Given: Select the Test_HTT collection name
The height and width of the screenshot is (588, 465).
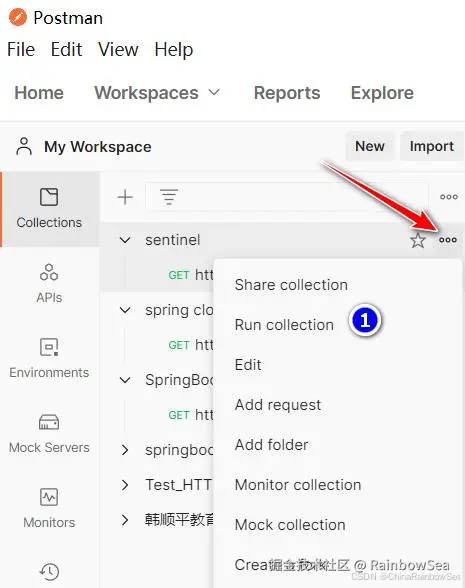Looking at the screenshot, I should [x=178, y=485].
